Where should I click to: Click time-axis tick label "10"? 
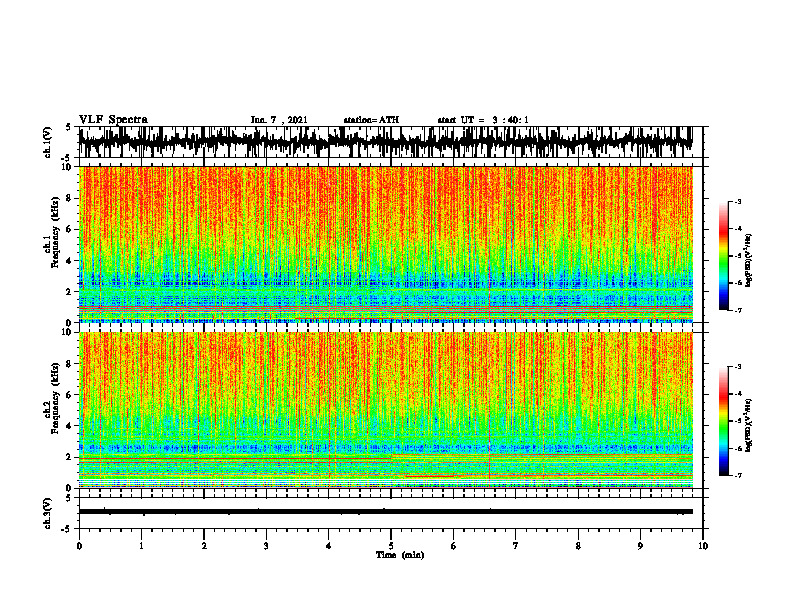pos(703,546)
